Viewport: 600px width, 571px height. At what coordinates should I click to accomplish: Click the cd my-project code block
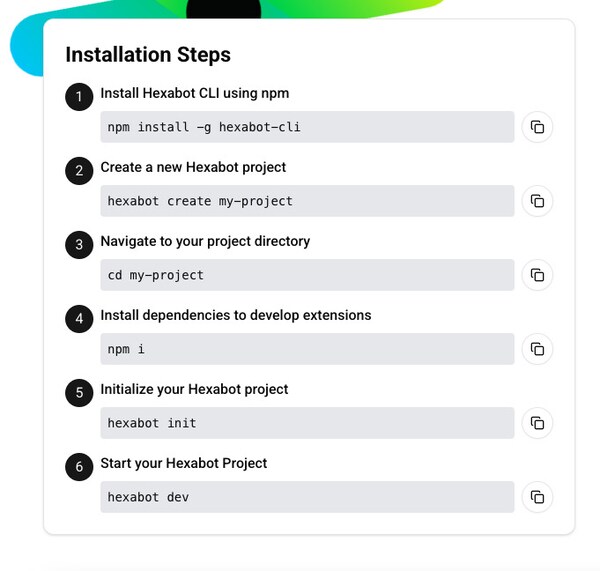pos(307,275)
